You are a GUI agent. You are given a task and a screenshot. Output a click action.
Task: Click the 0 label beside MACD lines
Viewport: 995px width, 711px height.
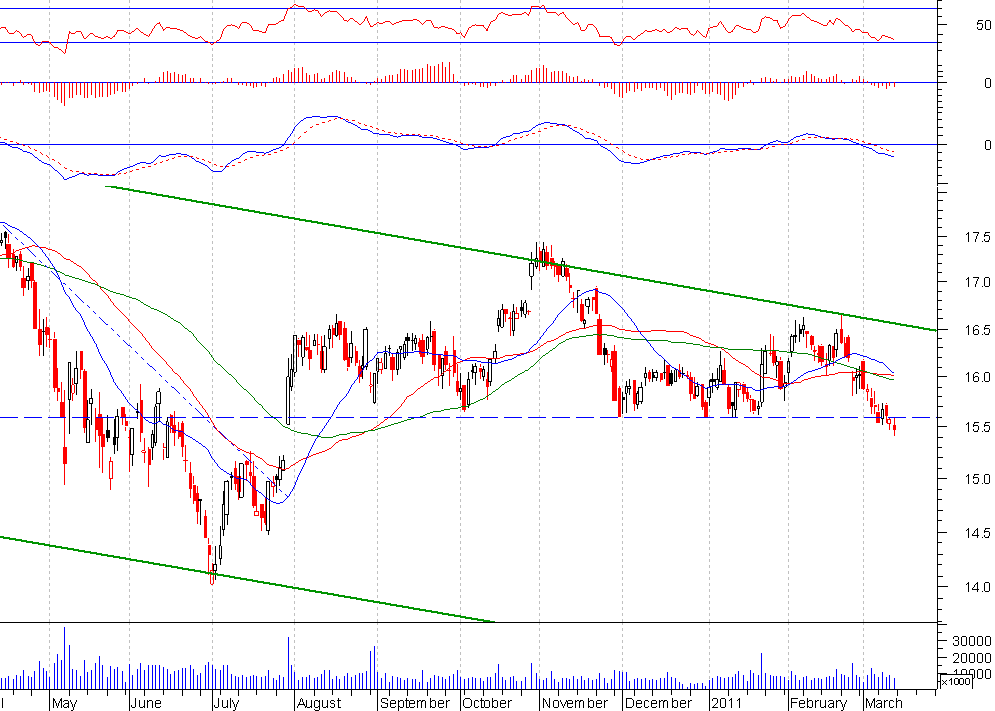[987, 145]
